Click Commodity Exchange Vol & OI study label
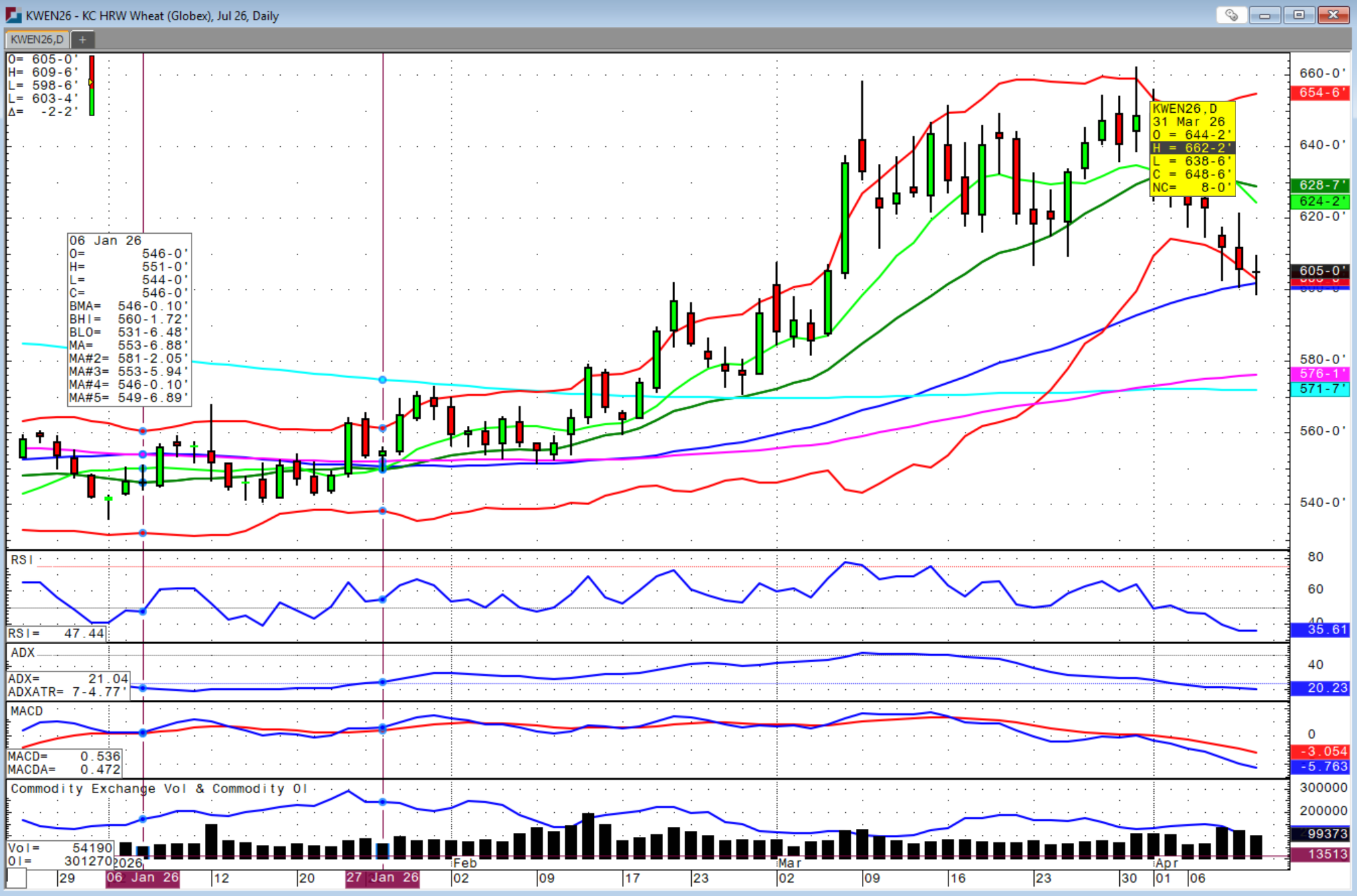Screen dimensions: 1357x896 point(159,789)
